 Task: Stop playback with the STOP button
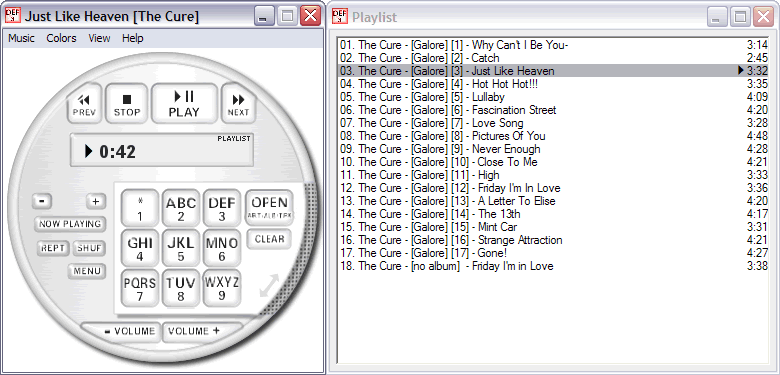127,104
